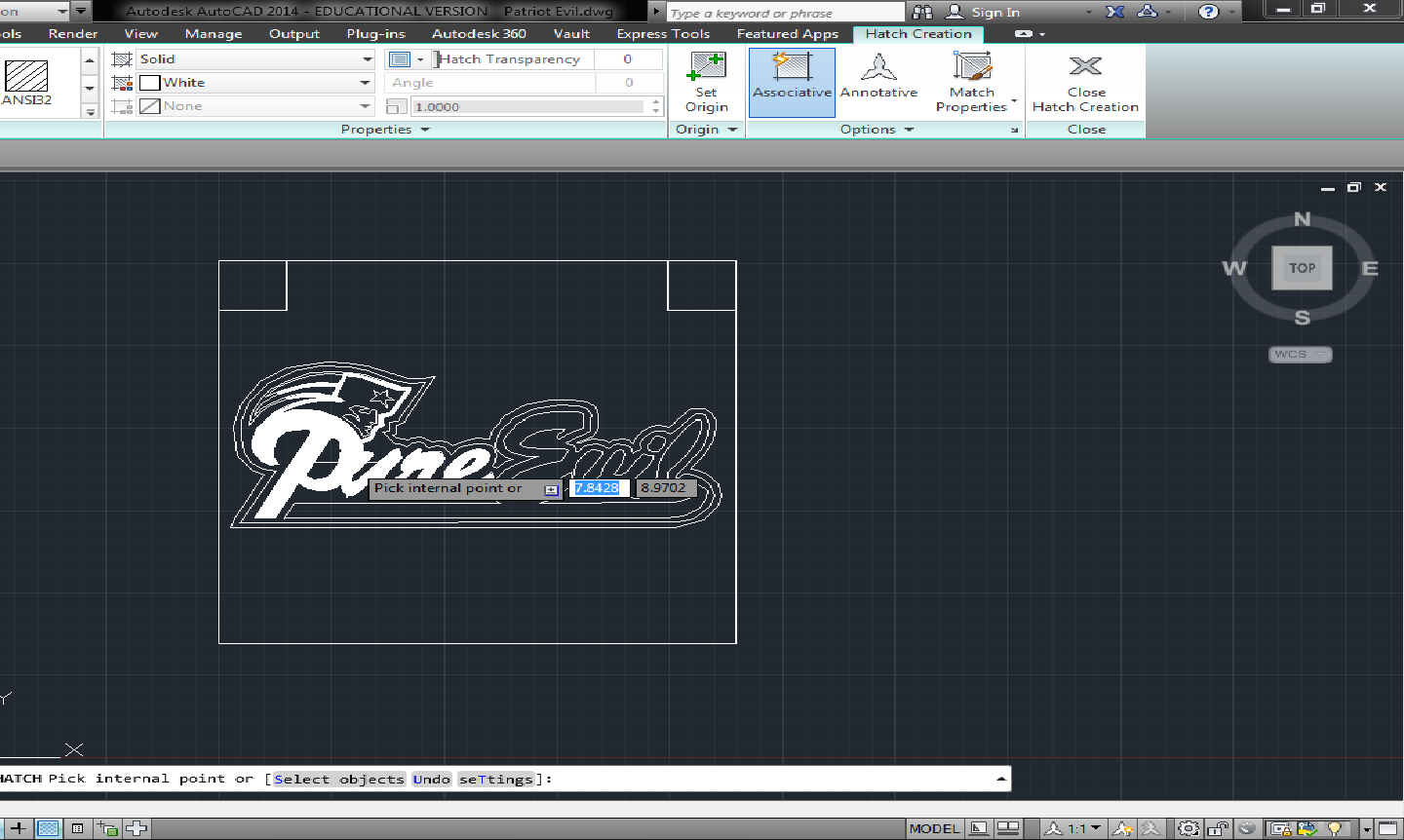Click the Hatch Transparency value field
Screen dimensions: 1404x840
pyautogui.click(x=628, y=59)
